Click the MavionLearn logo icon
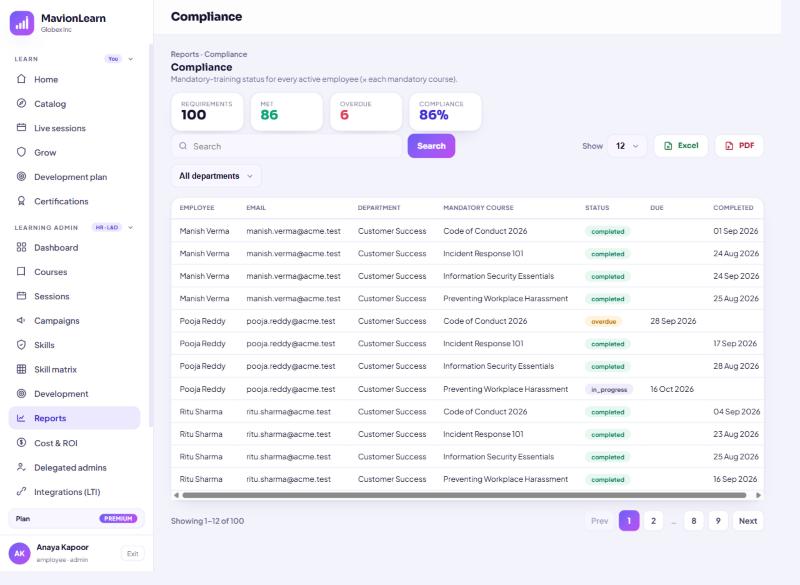Viewport: 800px width, 585px height. (x=21, y=23)
